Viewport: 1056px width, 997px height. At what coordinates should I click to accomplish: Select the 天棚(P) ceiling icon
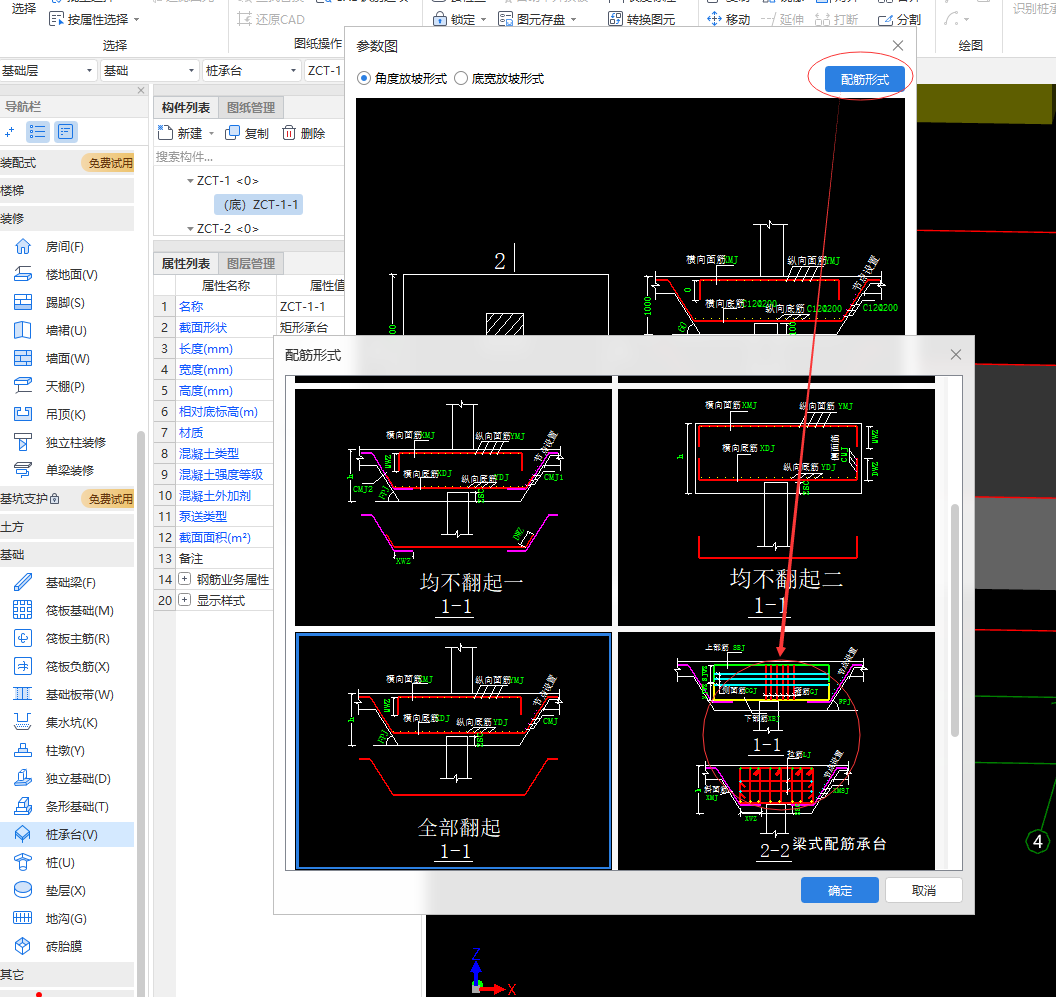tap(23, 386)
